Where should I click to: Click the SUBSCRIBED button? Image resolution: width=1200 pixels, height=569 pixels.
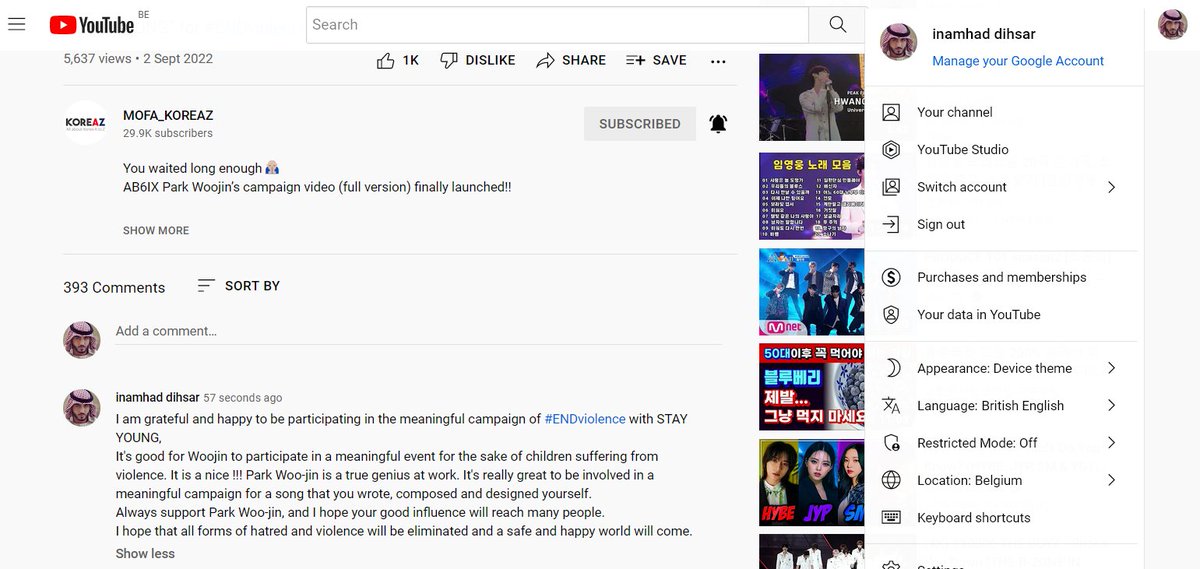640,124
